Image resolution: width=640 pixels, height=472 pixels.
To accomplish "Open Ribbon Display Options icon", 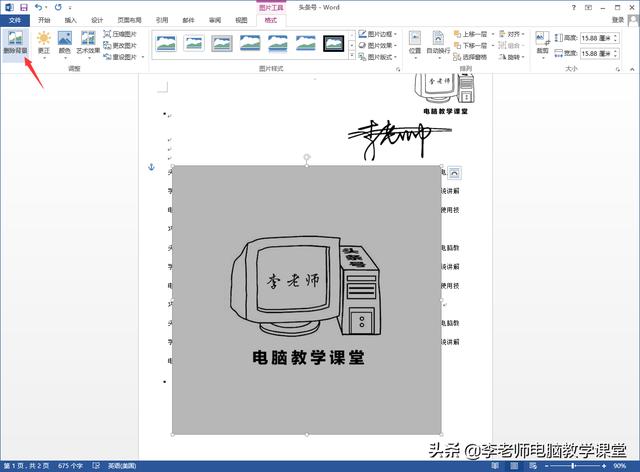I will point(588,7).
